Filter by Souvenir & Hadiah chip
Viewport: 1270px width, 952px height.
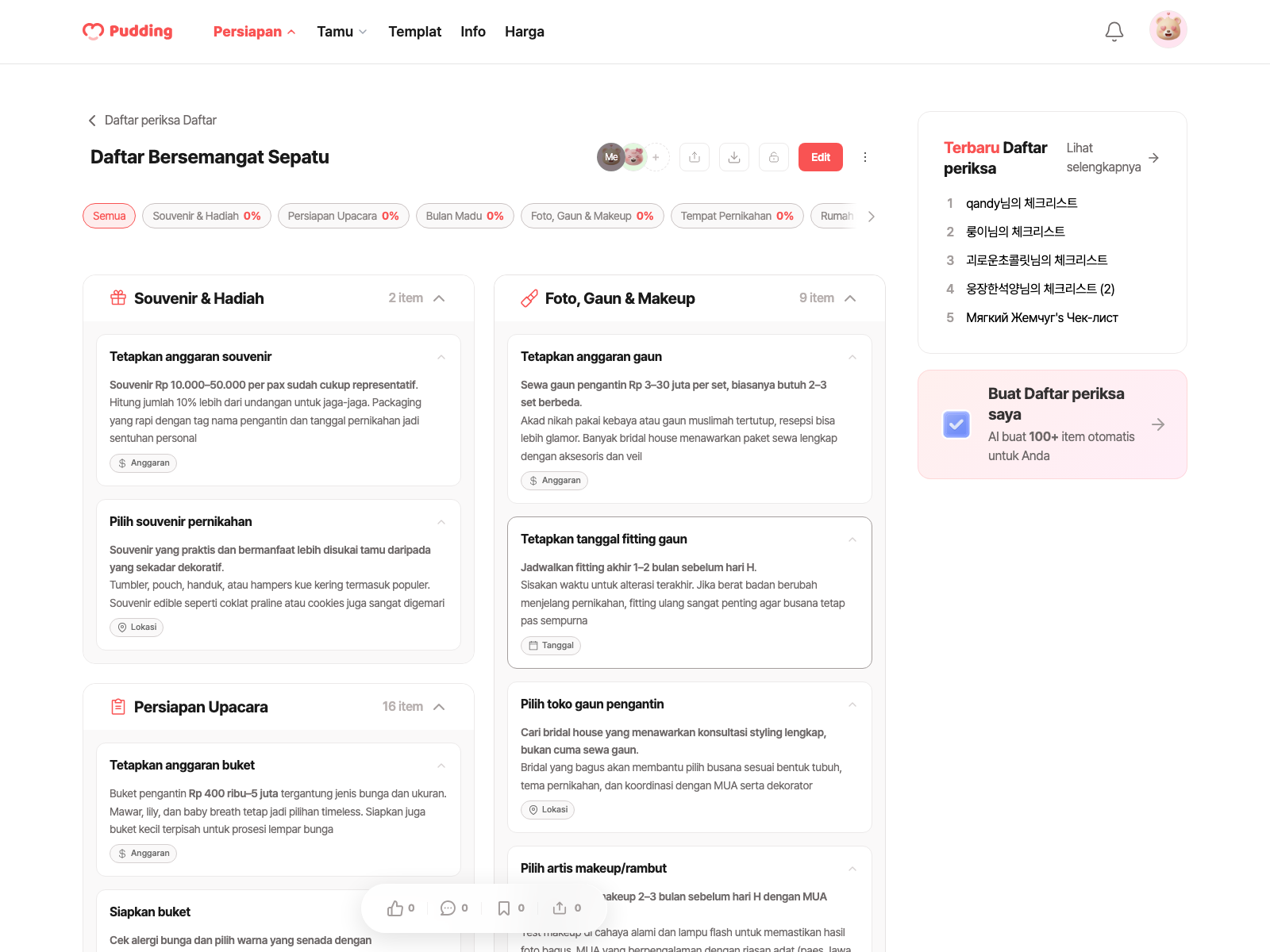206,216
